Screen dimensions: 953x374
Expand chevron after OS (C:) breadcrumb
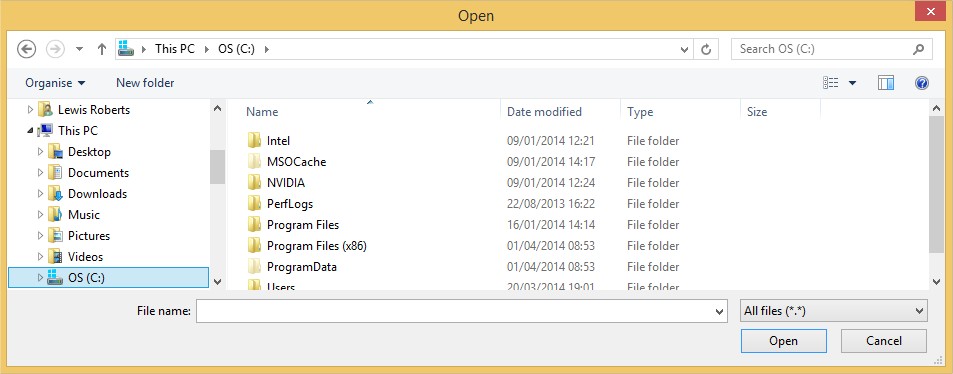(x=266, y=49)
